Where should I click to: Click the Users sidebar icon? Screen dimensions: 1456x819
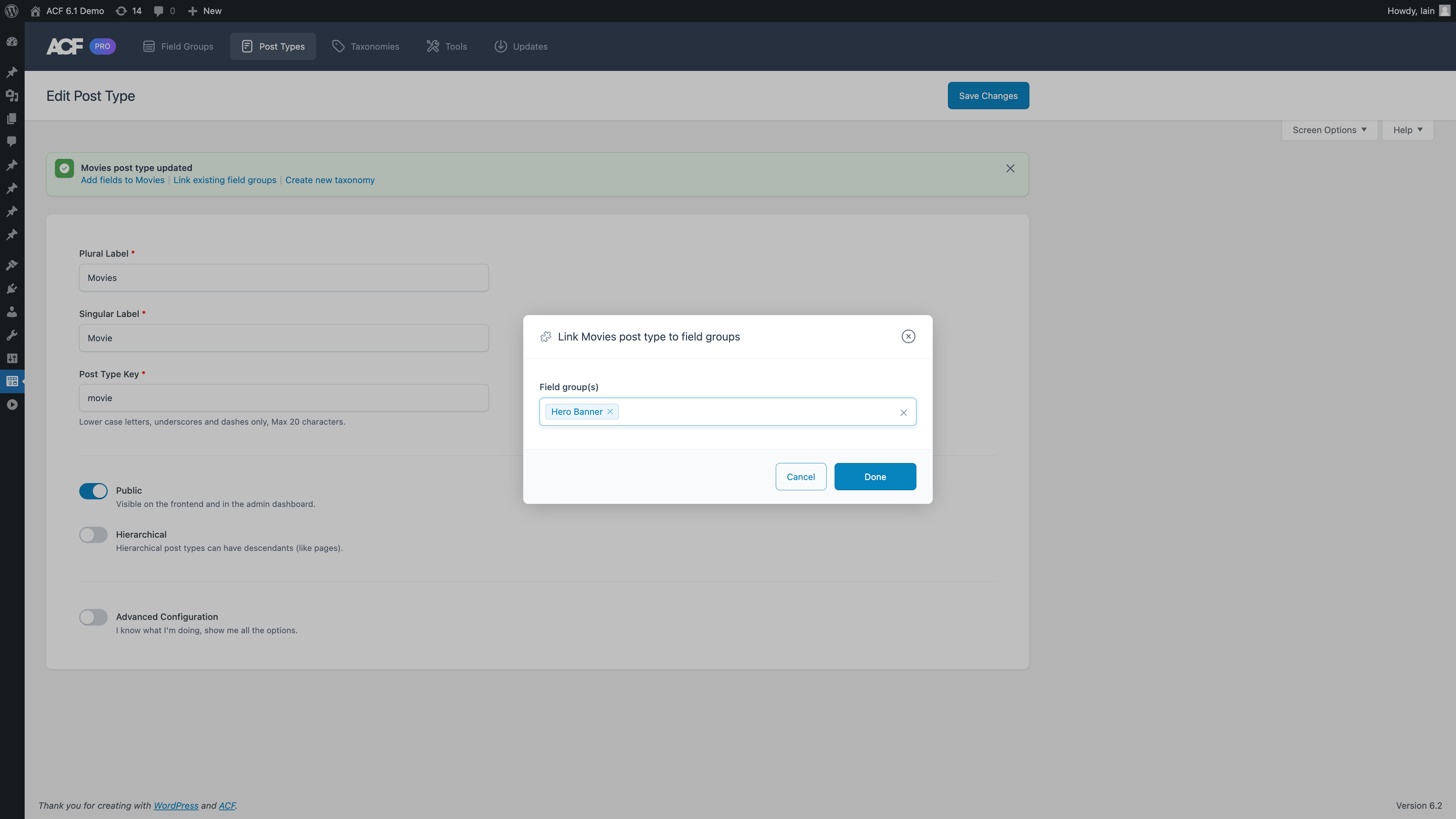coord(12,311)
